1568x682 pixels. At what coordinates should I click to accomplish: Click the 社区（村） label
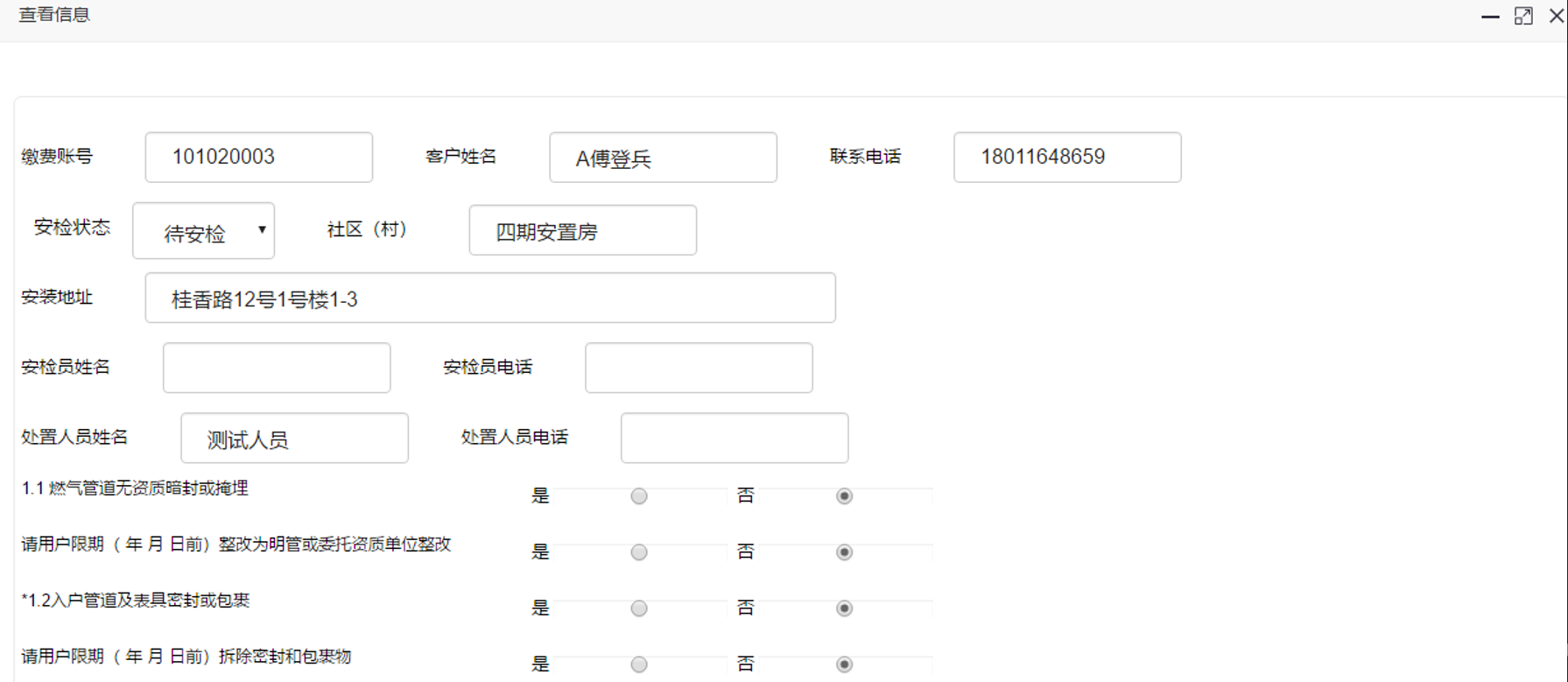(x=367, y=229)
